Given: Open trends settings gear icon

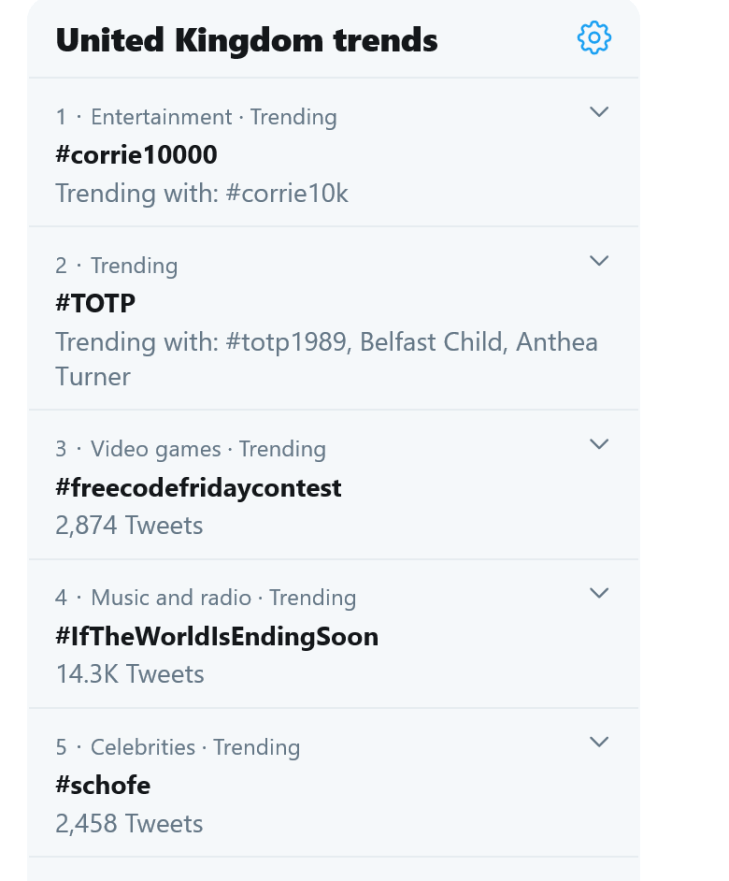Looking at the screenshot, I should tap(594, 38).
